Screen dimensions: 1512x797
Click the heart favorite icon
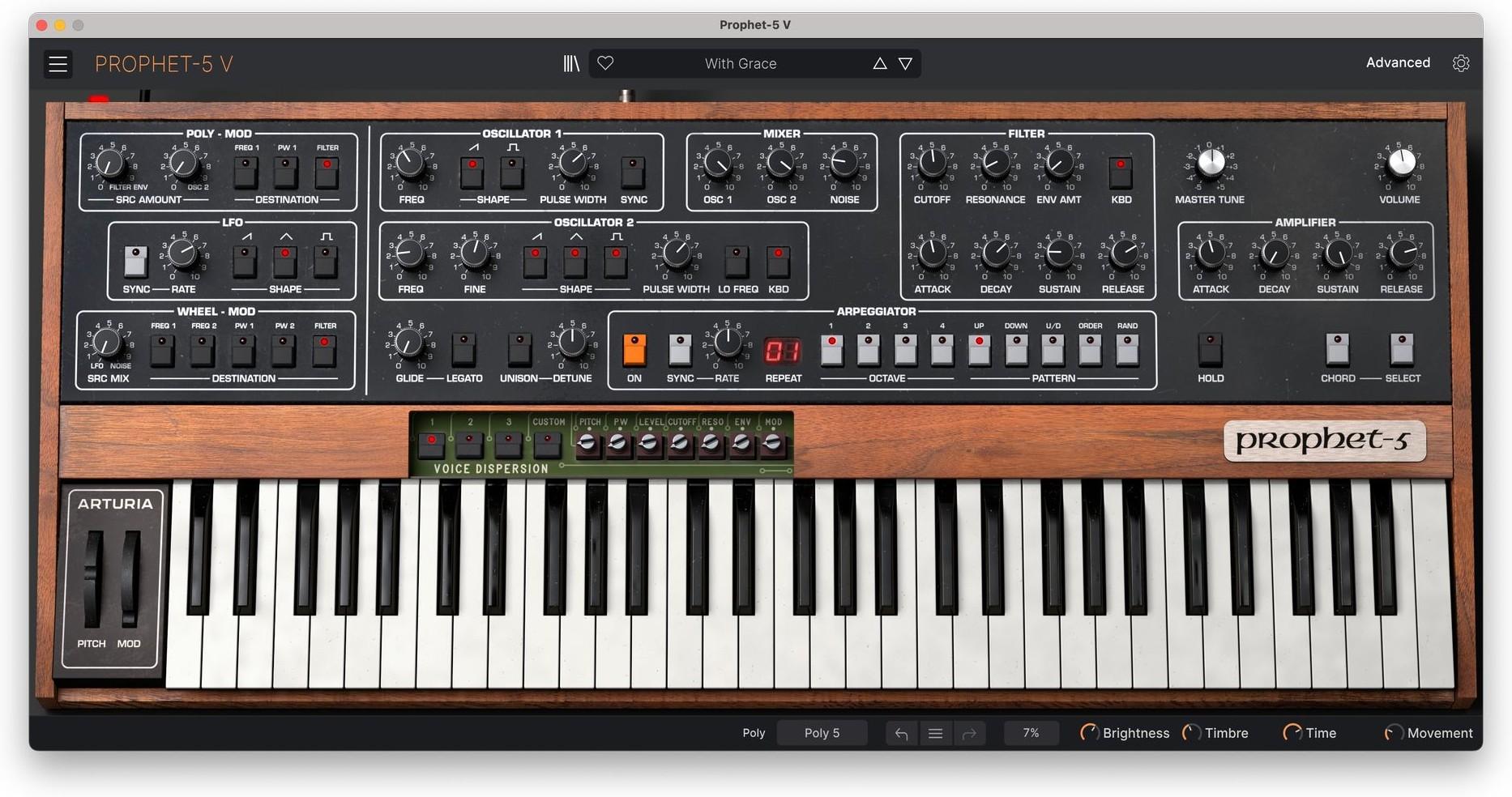pyautogui.click(x=605, y=63)
